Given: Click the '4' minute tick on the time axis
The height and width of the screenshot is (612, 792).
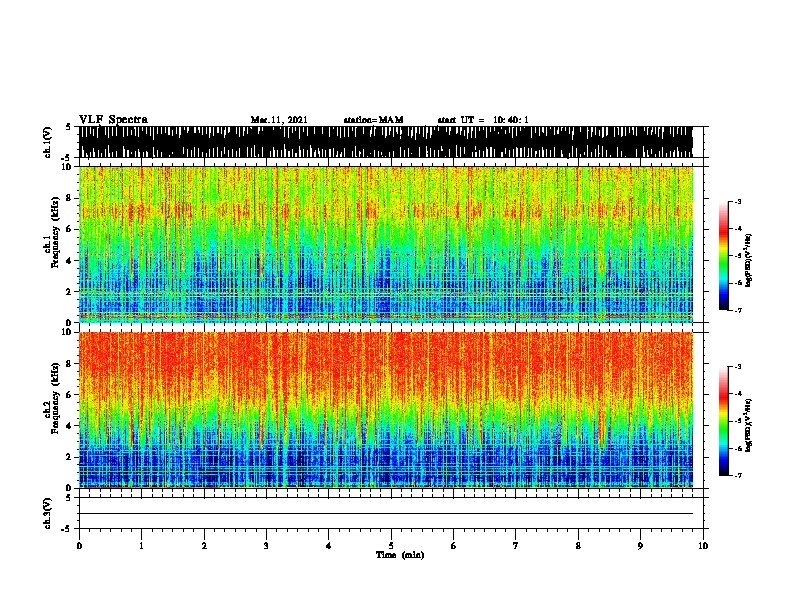Looking at the screenshot, I should click(329, 546).
